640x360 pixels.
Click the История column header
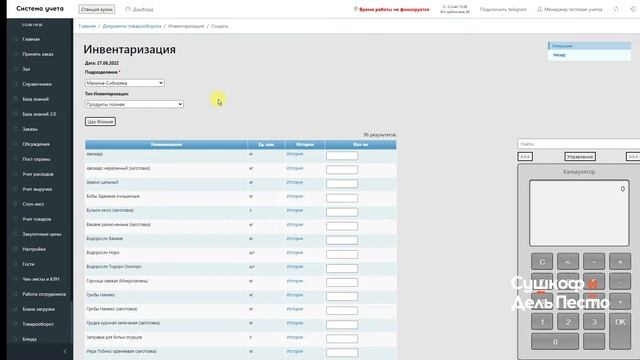pos(305,144)
